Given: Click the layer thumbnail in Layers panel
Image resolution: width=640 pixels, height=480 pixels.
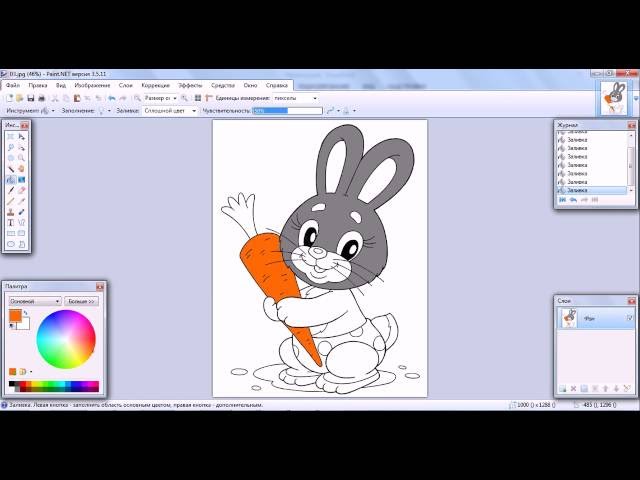Looking at the screenshot, I should 569,318.
